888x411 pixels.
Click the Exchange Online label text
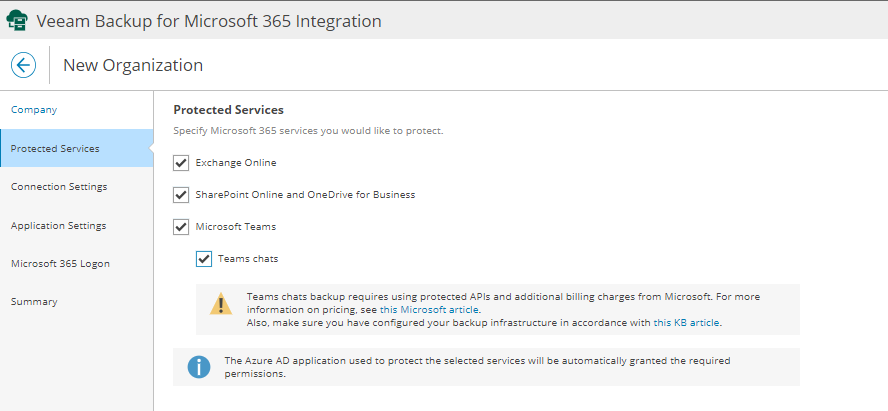click(236, 162)
